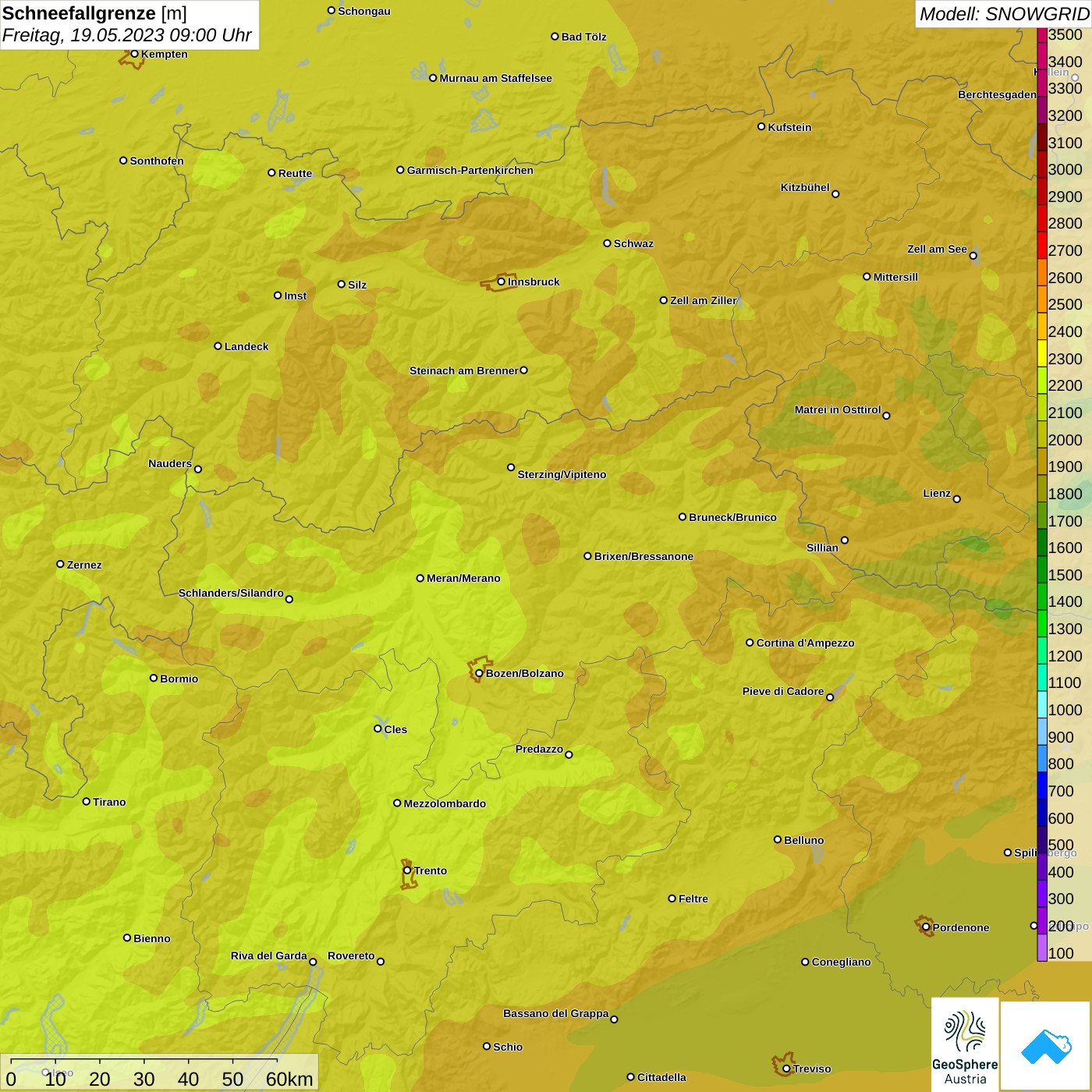Click the Garmisch-Partenkirchen label
The width and height of the screenshot is (1092, 1092).
[470, 170]
